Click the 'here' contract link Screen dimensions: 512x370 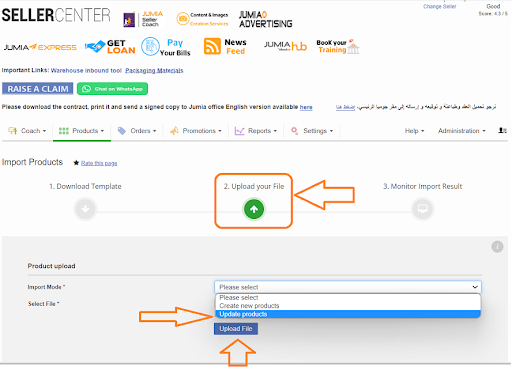click(x=306, y=107)
